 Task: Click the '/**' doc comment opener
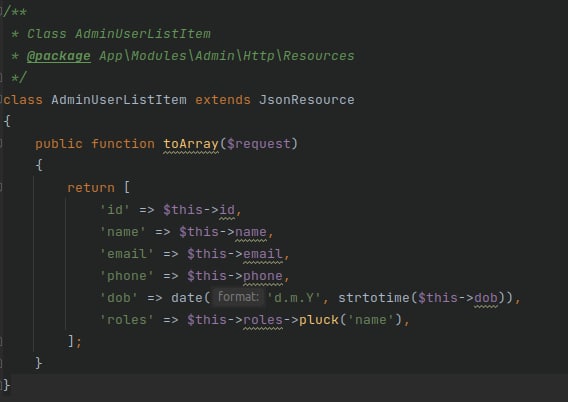[x=15, y=12]
